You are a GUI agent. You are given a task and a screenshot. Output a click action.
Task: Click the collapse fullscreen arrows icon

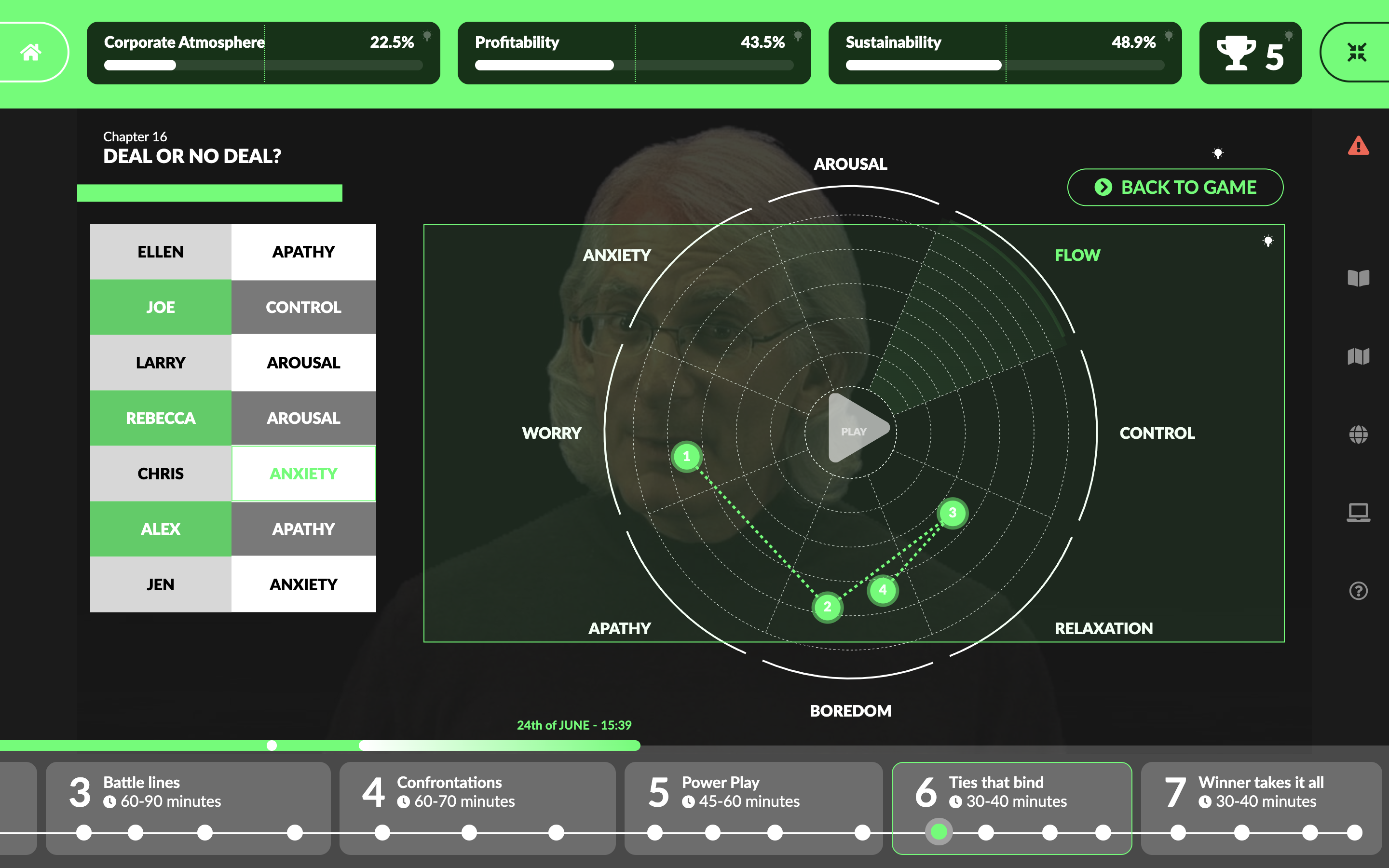click(1357, 52)
